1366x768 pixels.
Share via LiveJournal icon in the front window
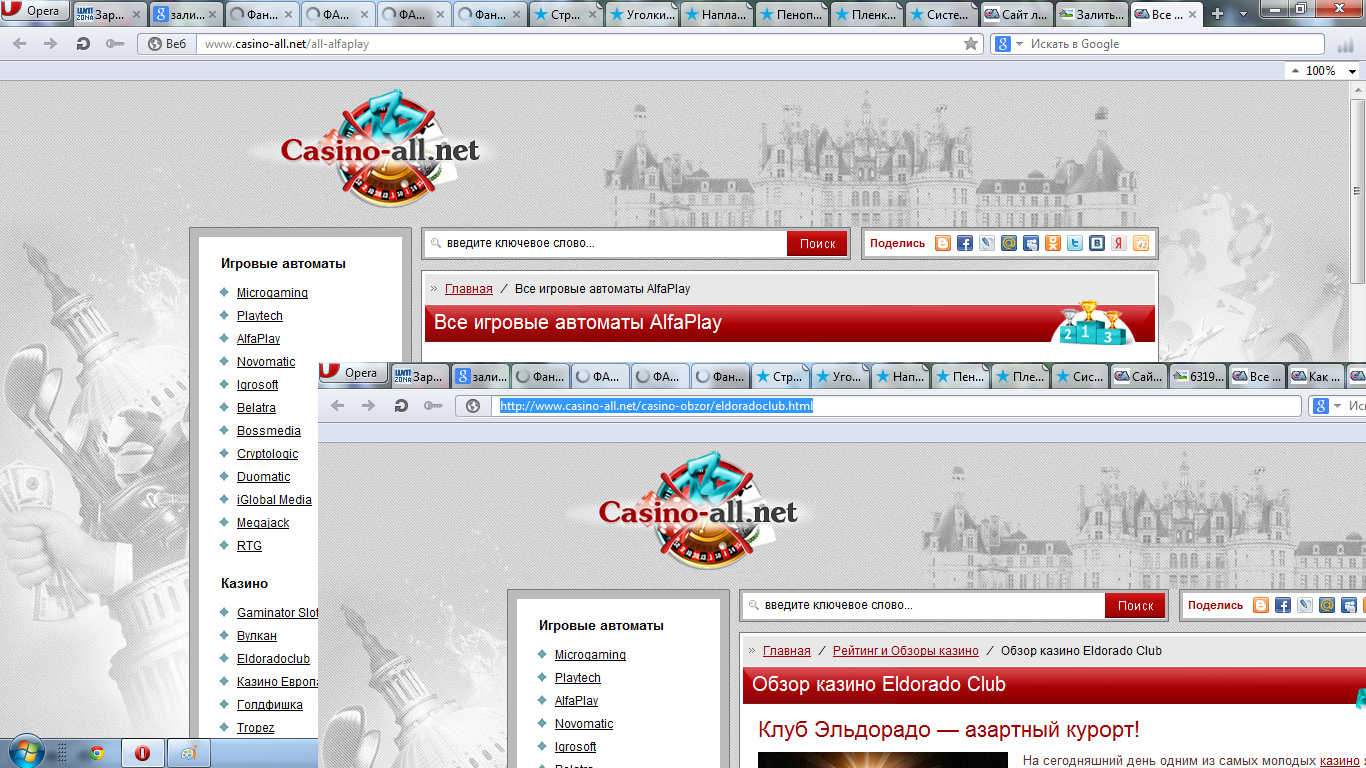pos(1305,605)
